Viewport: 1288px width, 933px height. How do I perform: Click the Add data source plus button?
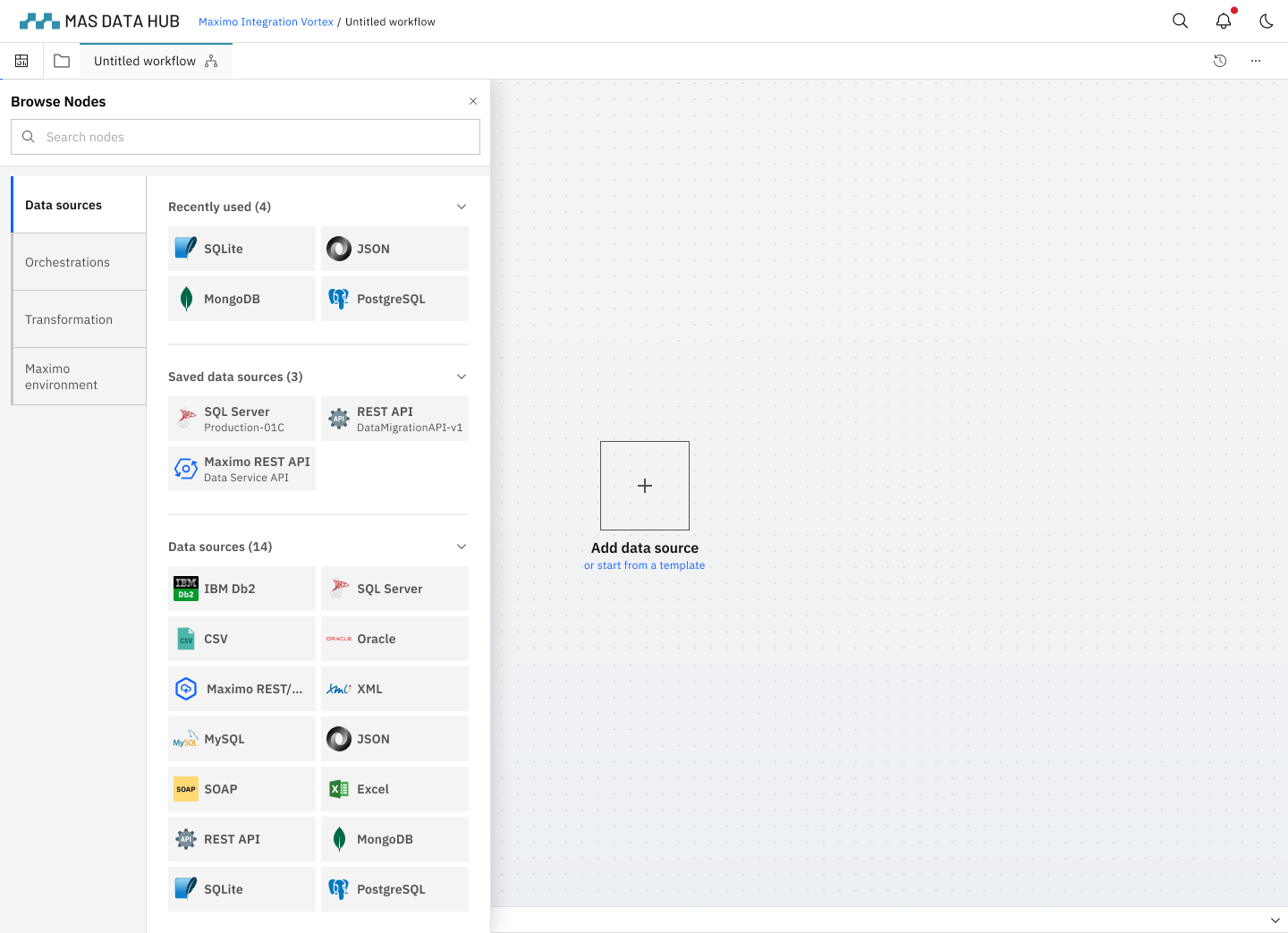click(644, 485)
